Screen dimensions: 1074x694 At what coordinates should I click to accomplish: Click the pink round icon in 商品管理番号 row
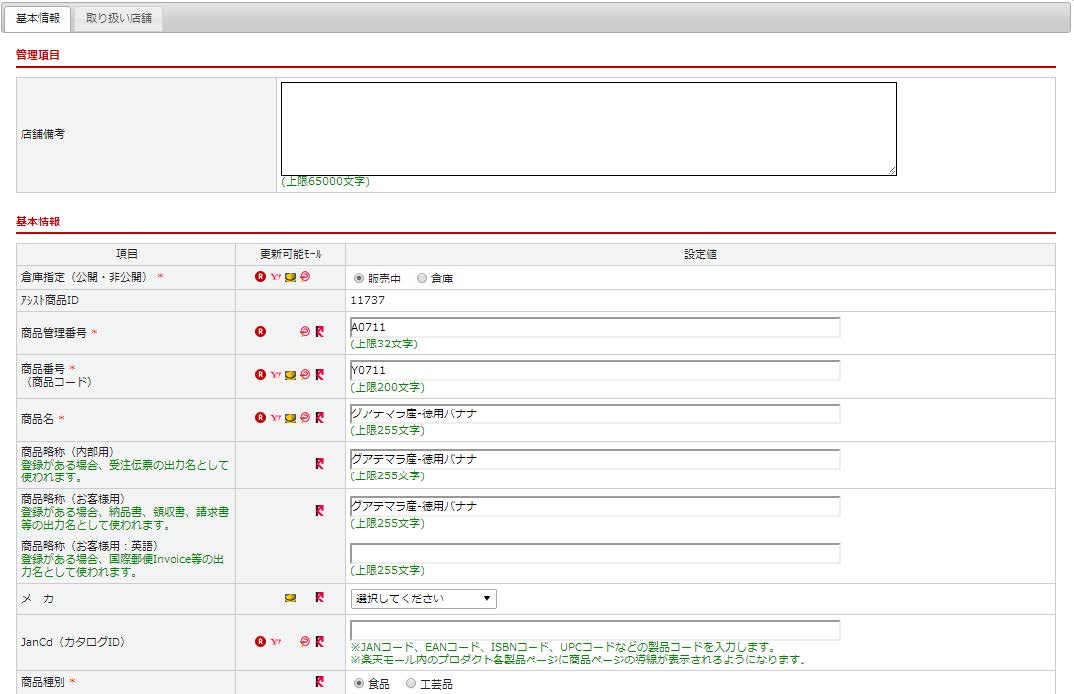tap(305, 331)
